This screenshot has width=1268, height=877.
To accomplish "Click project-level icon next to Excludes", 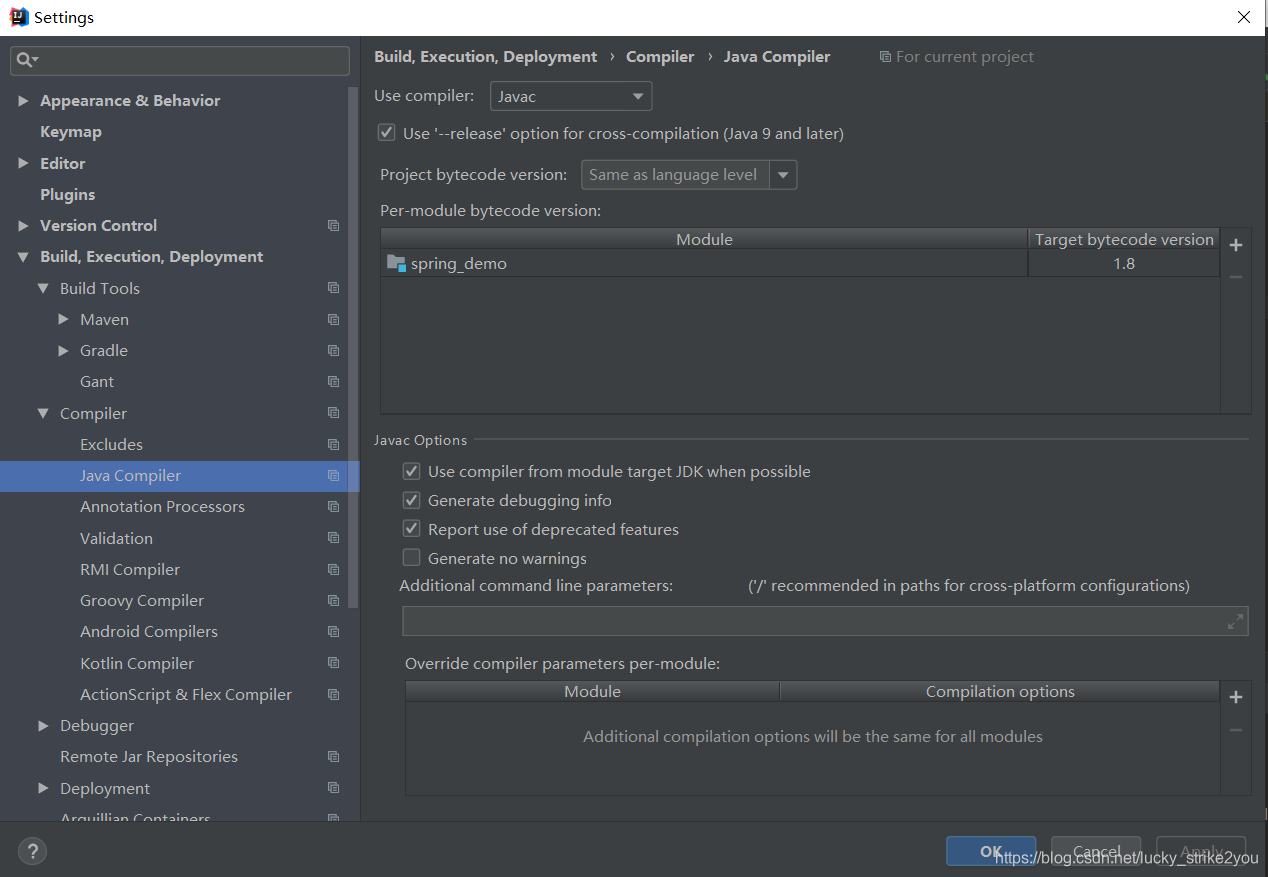I will 334,445.
